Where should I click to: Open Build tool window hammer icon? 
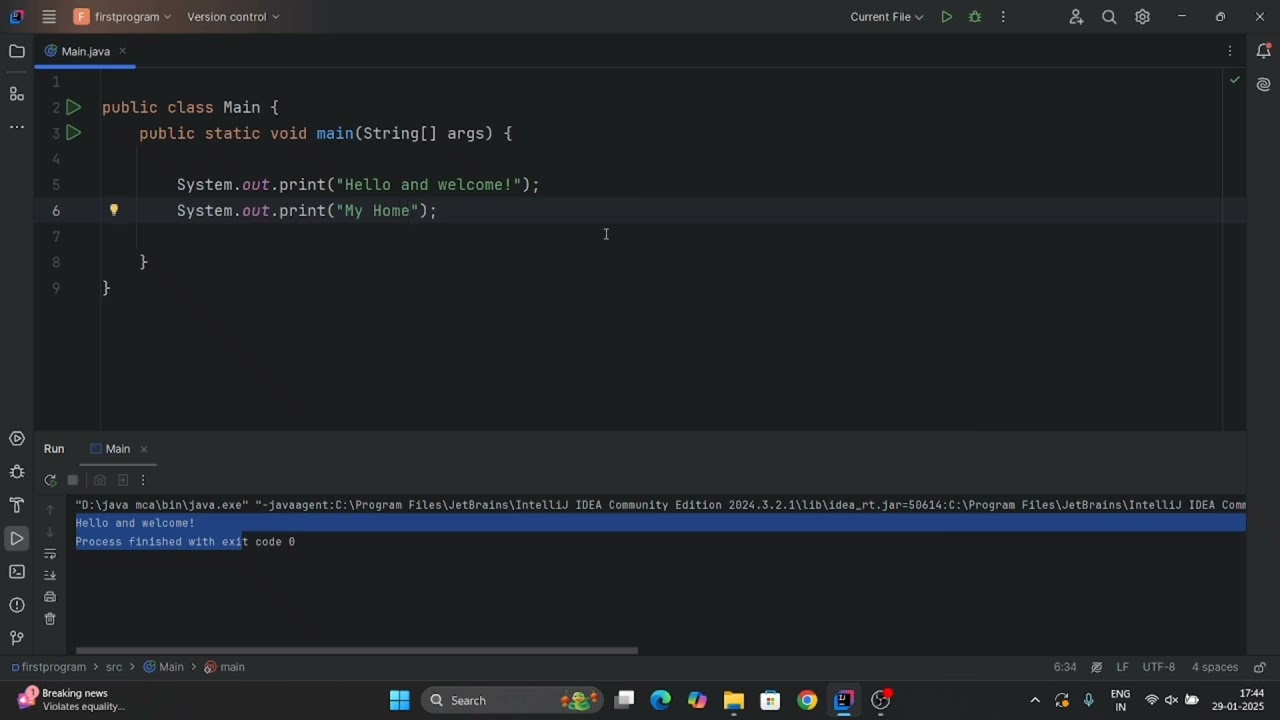[17, 505]
